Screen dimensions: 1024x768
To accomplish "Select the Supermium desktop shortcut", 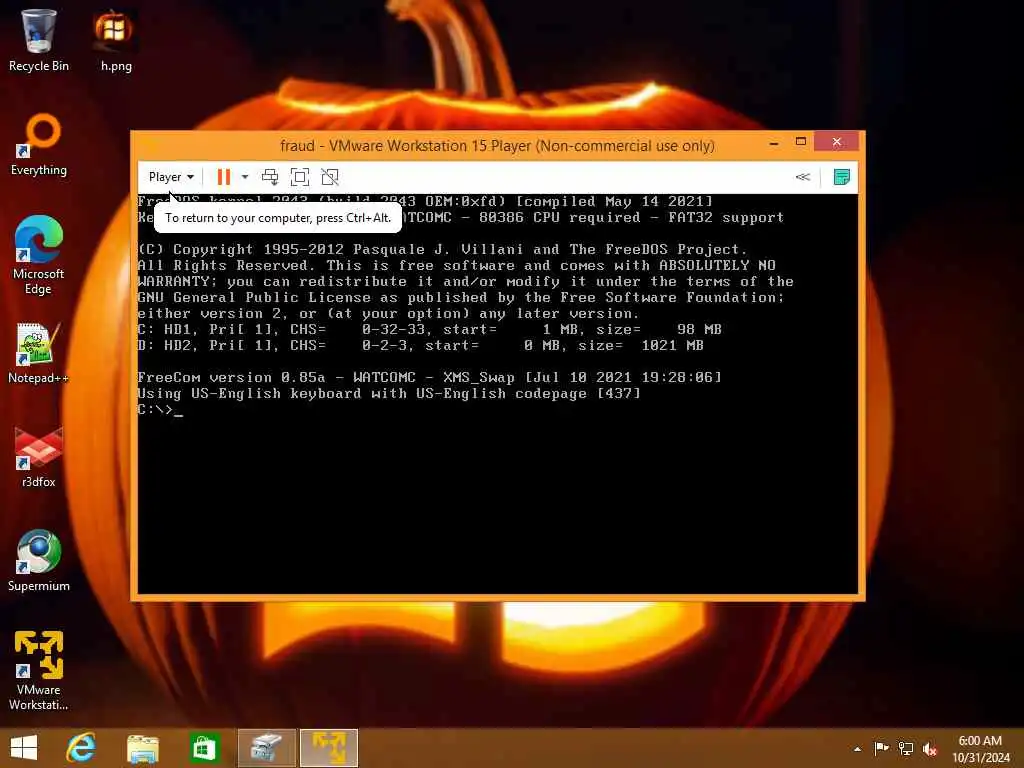I will click(39, 561).
